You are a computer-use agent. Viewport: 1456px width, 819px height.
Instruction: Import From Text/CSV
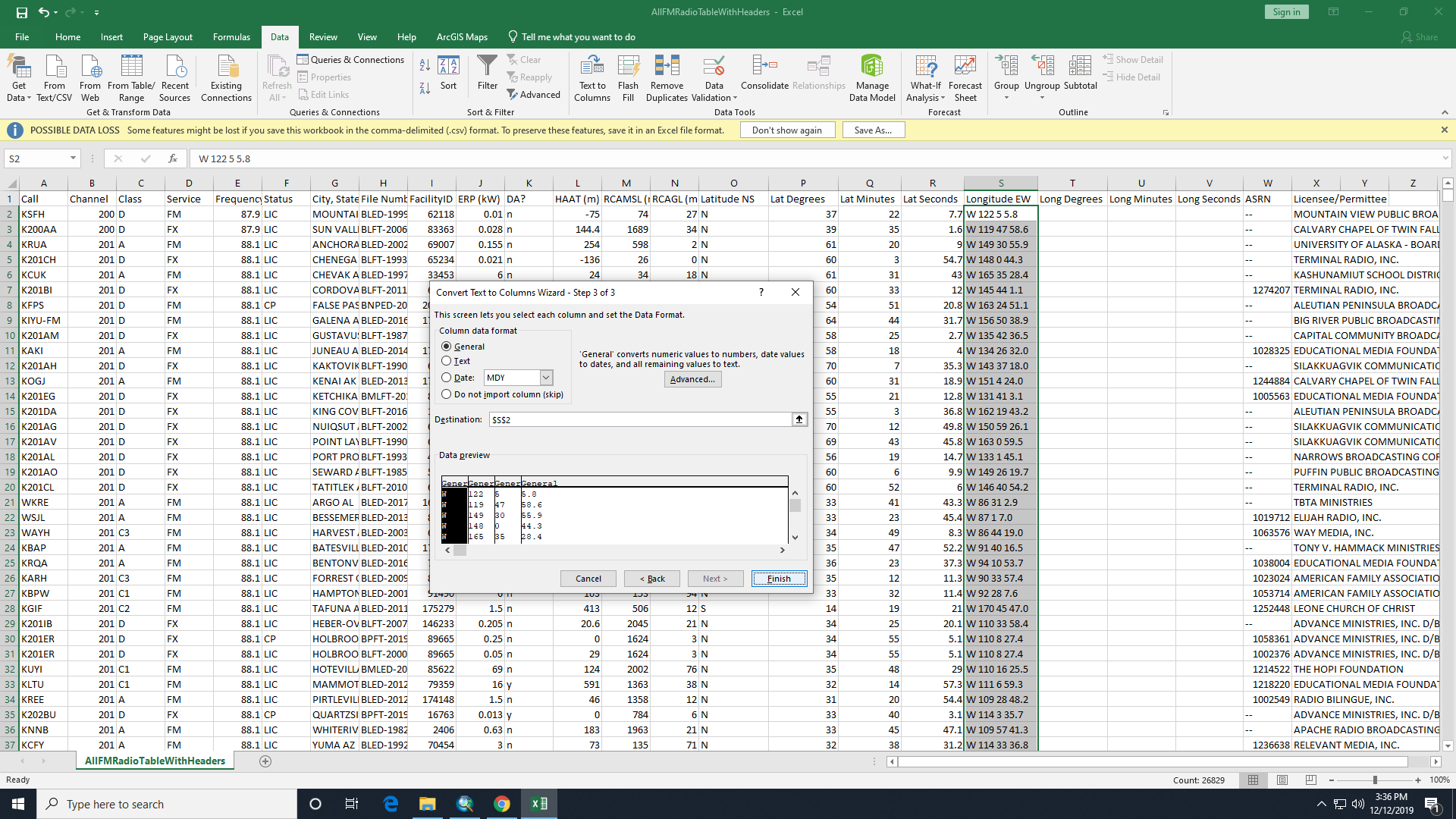pos(55,78)
